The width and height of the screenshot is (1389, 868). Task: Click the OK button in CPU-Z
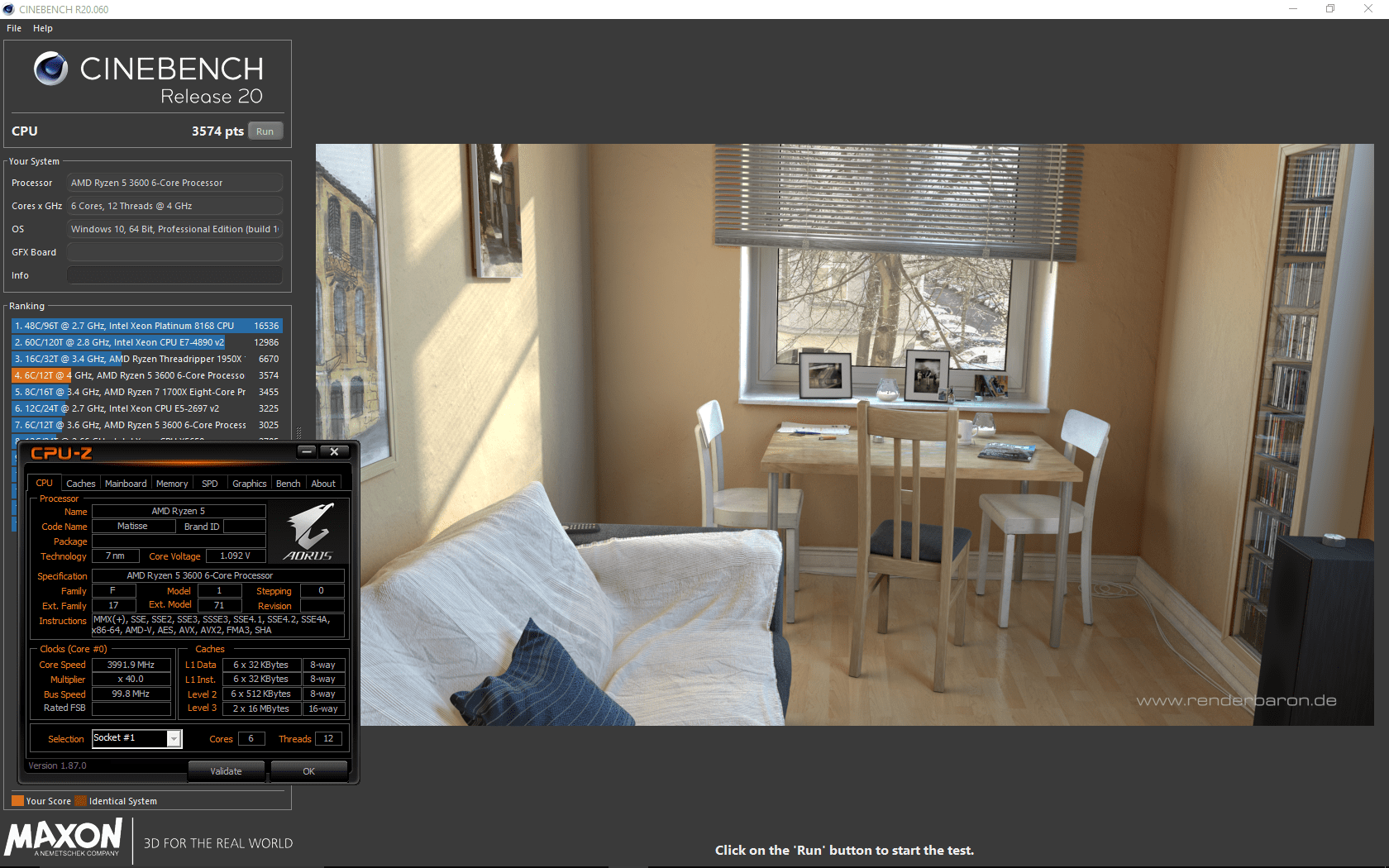[308, 771]
